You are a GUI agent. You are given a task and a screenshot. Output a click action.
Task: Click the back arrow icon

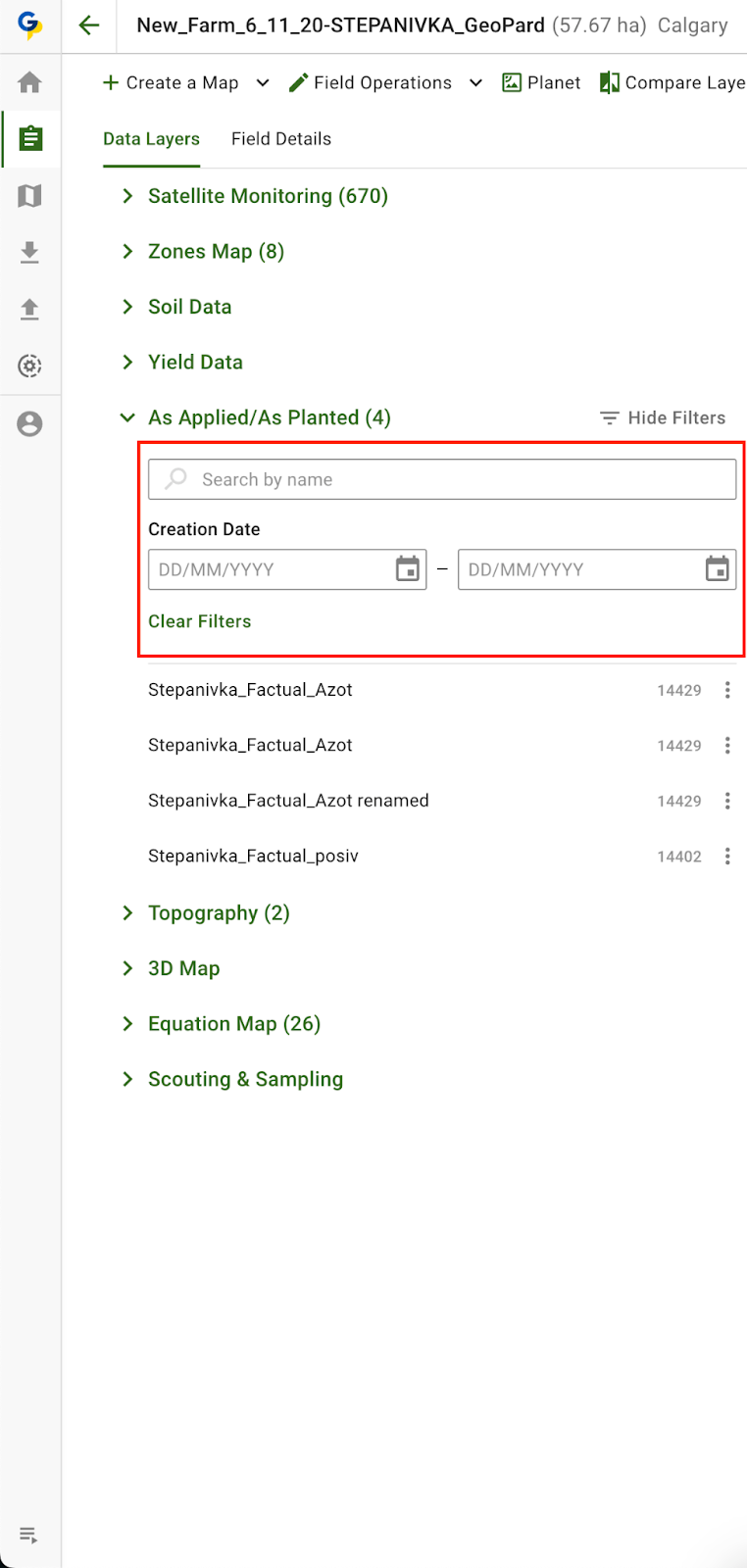(89, 25)
